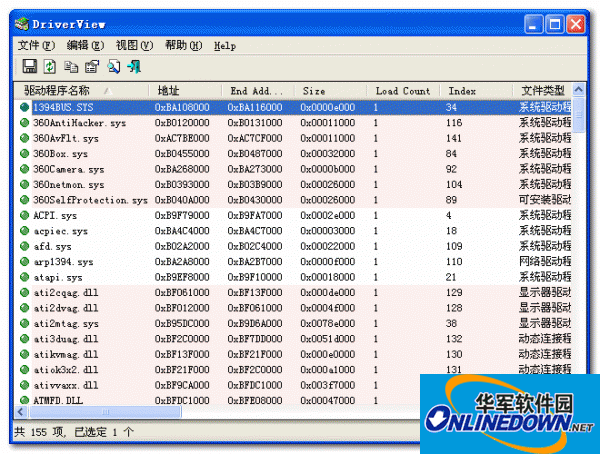Sort by End Add... column header

[258, 91]
